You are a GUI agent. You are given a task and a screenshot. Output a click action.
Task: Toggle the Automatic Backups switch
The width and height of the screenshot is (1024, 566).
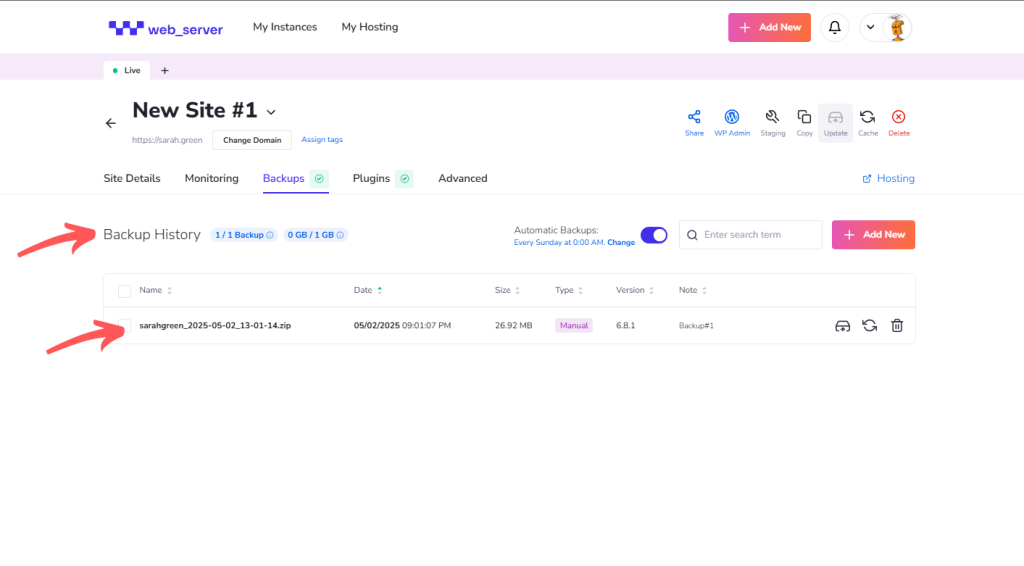click(x=654, y=235)
